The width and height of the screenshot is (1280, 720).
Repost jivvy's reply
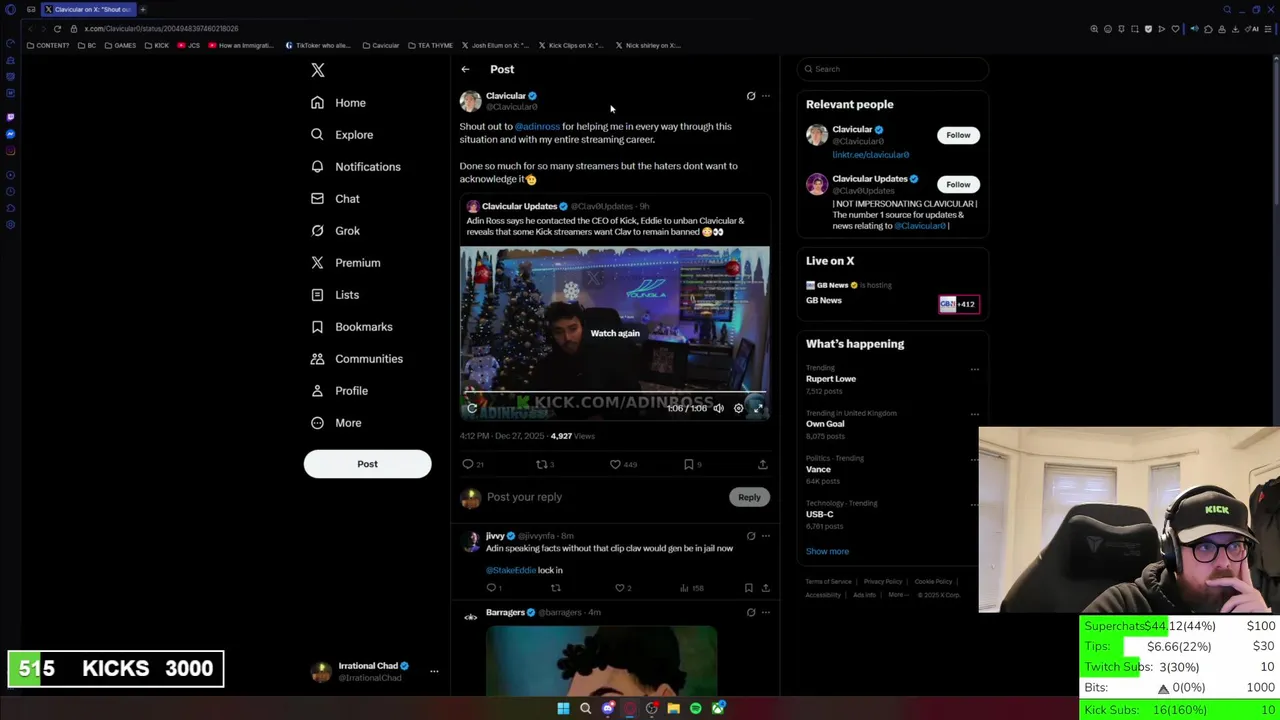(555, 588)
